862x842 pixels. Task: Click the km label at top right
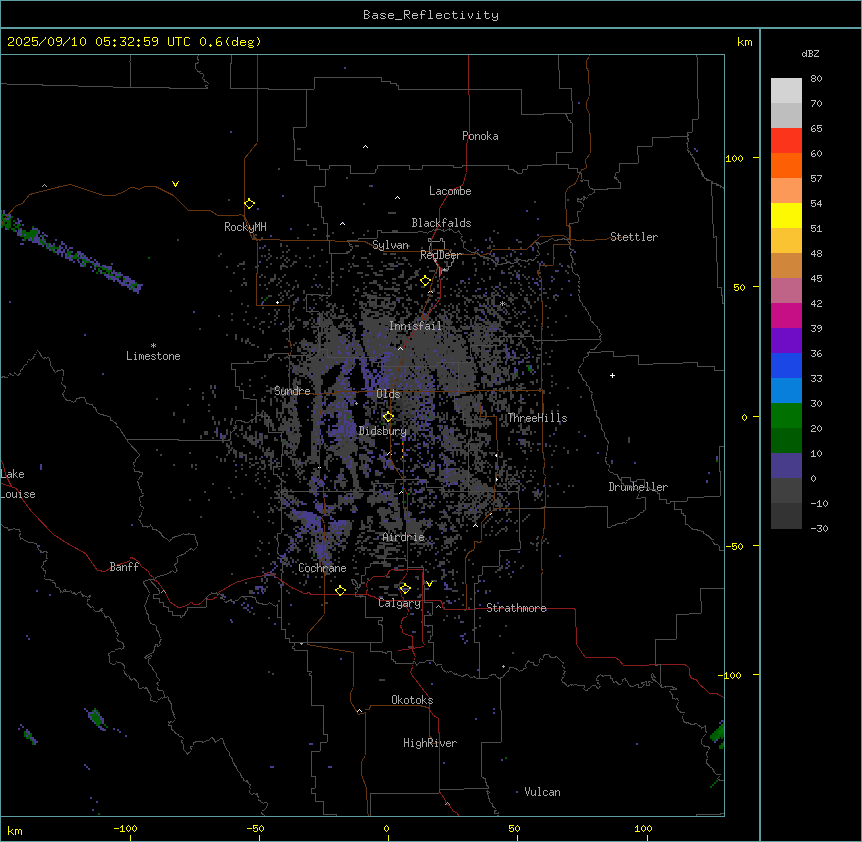[x=745, y=42]
